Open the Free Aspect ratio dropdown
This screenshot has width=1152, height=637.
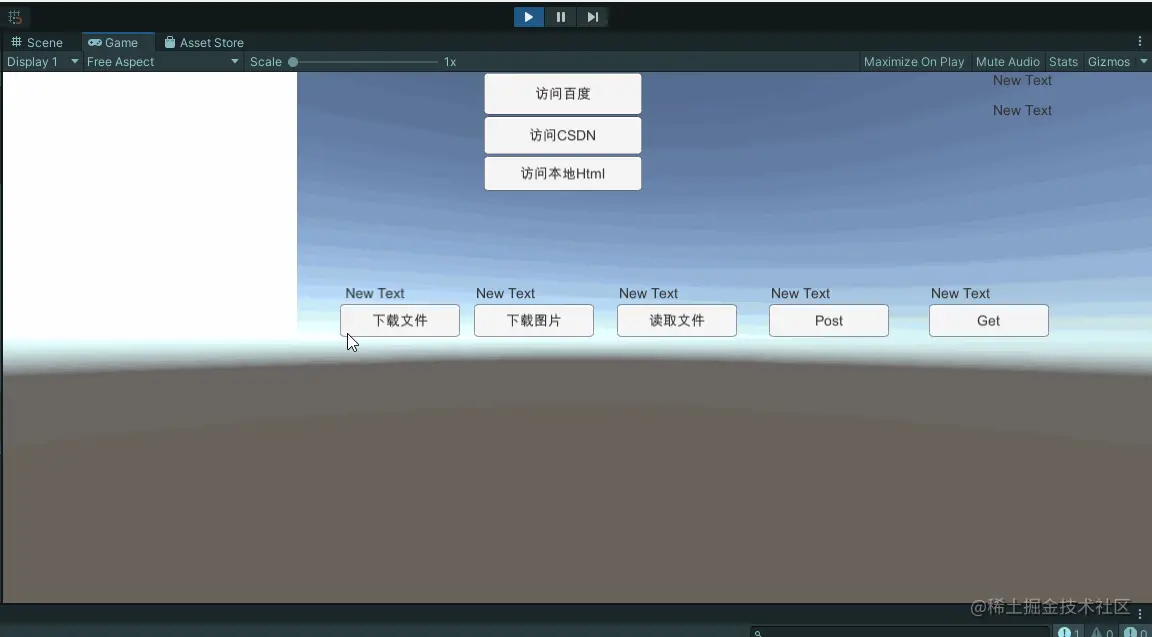tap(160, 61)
